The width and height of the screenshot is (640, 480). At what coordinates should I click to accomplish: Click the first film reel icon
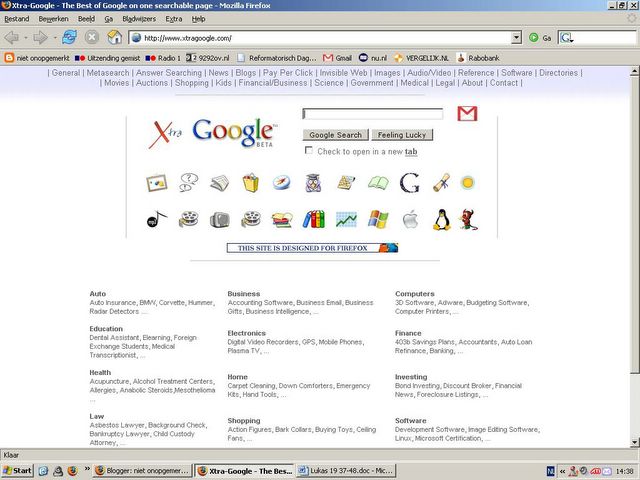189,219
